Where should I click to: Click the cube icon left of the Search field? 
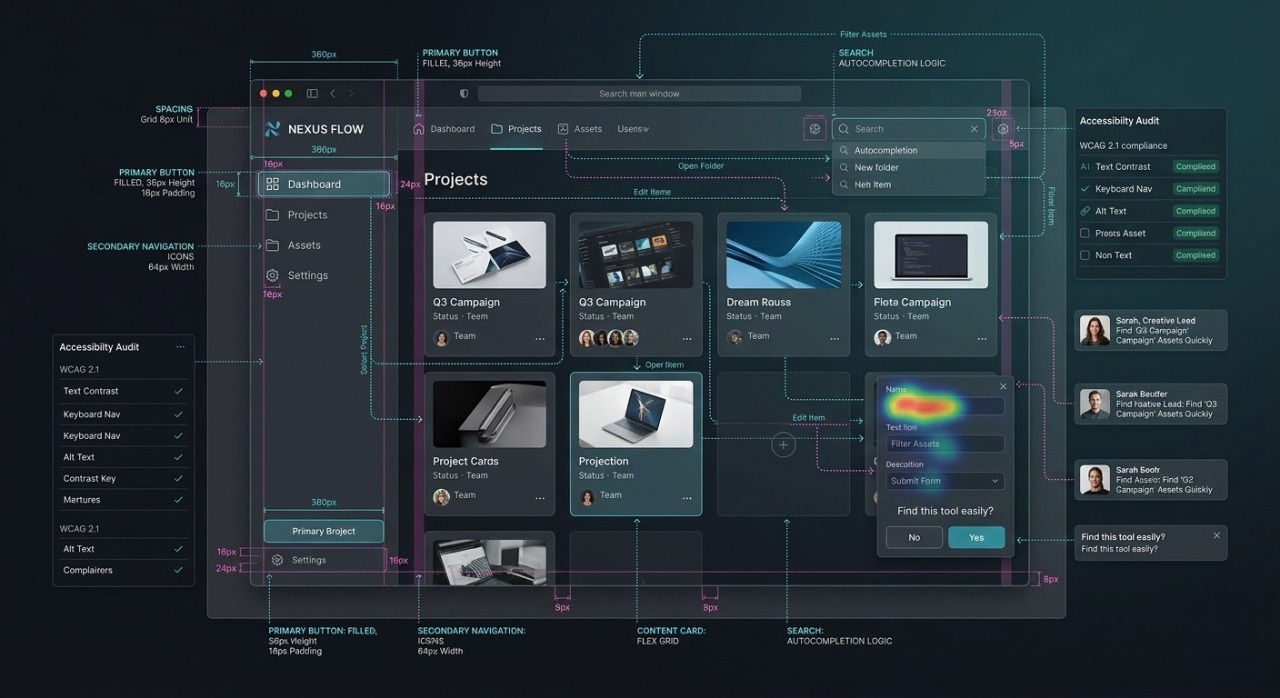pos(815,129)
